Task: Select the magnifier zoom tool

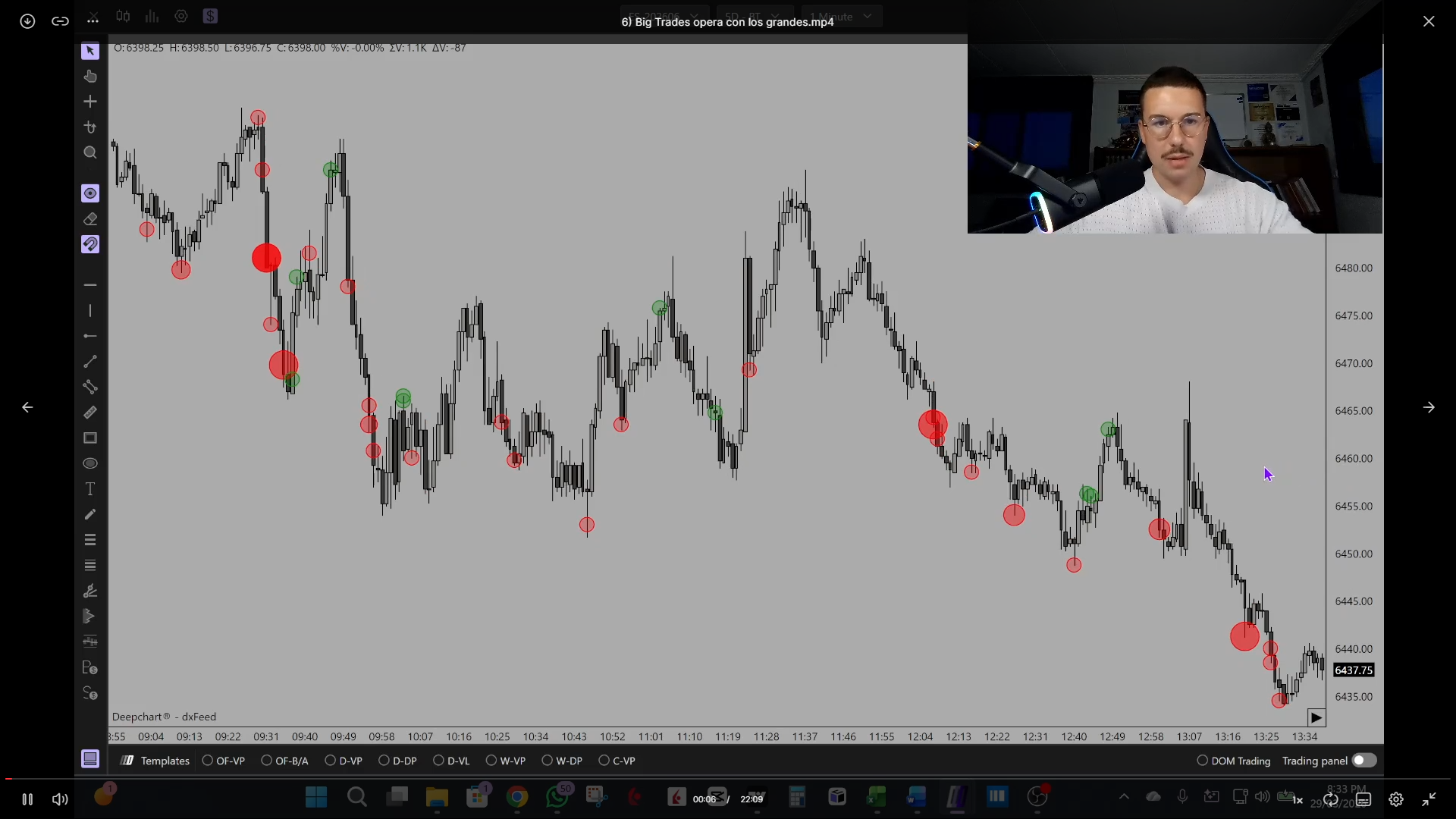Action: coord(90,152)
